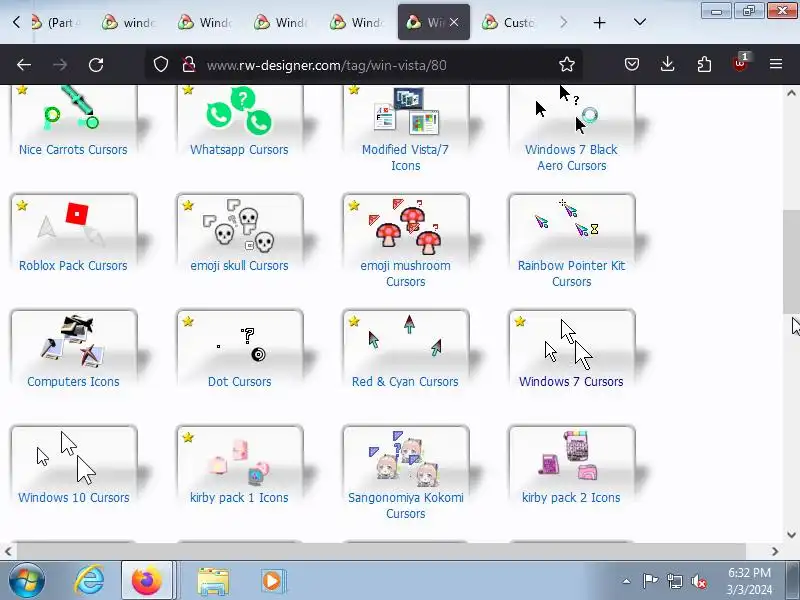The image size is (800, 600).
Task: Click the horizontal scrollbar left arrow
Action: (8, 551)
